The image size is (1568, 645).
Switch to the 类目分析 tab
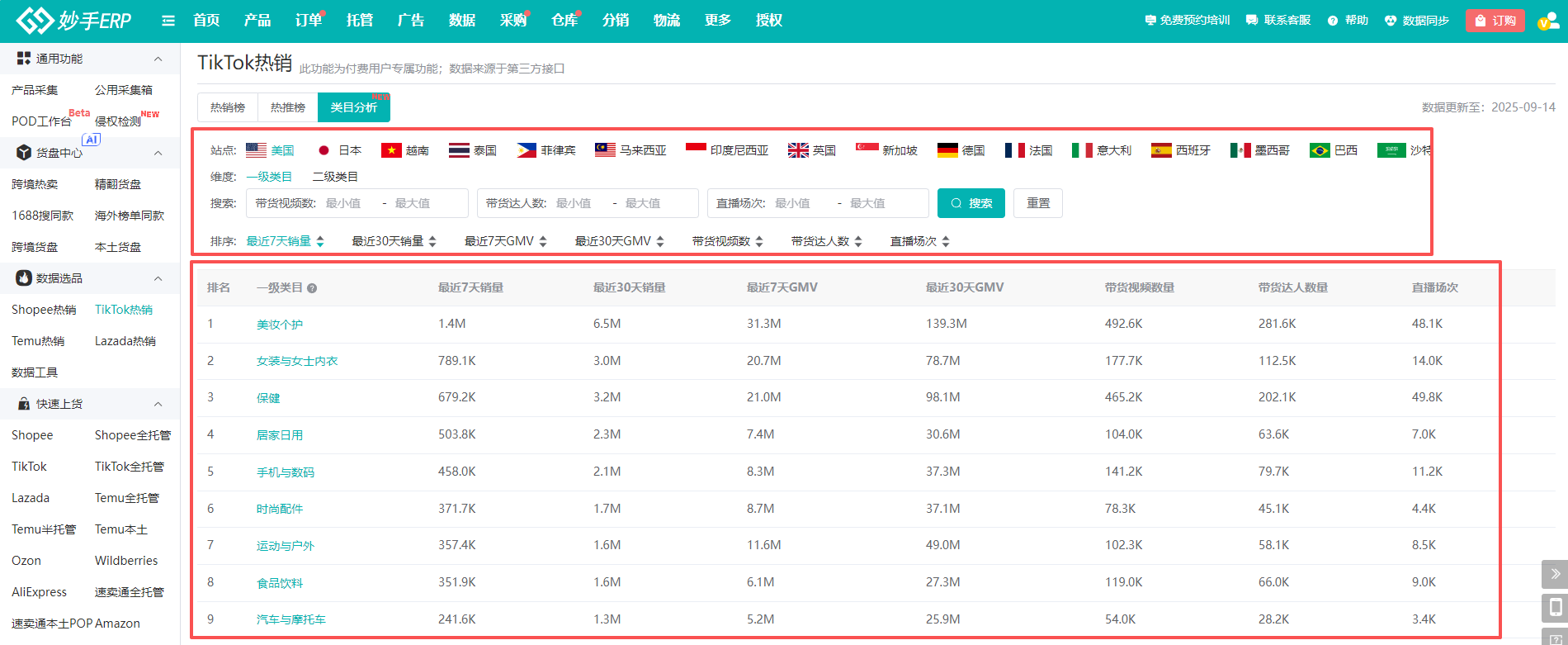point(354,107)
